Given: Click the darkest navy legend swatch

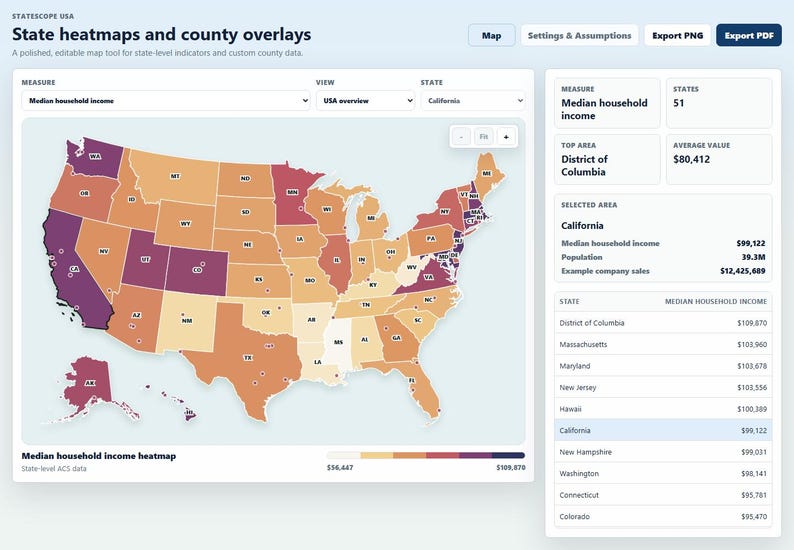Looking at the screenshot, I should (x=508, y=455).
